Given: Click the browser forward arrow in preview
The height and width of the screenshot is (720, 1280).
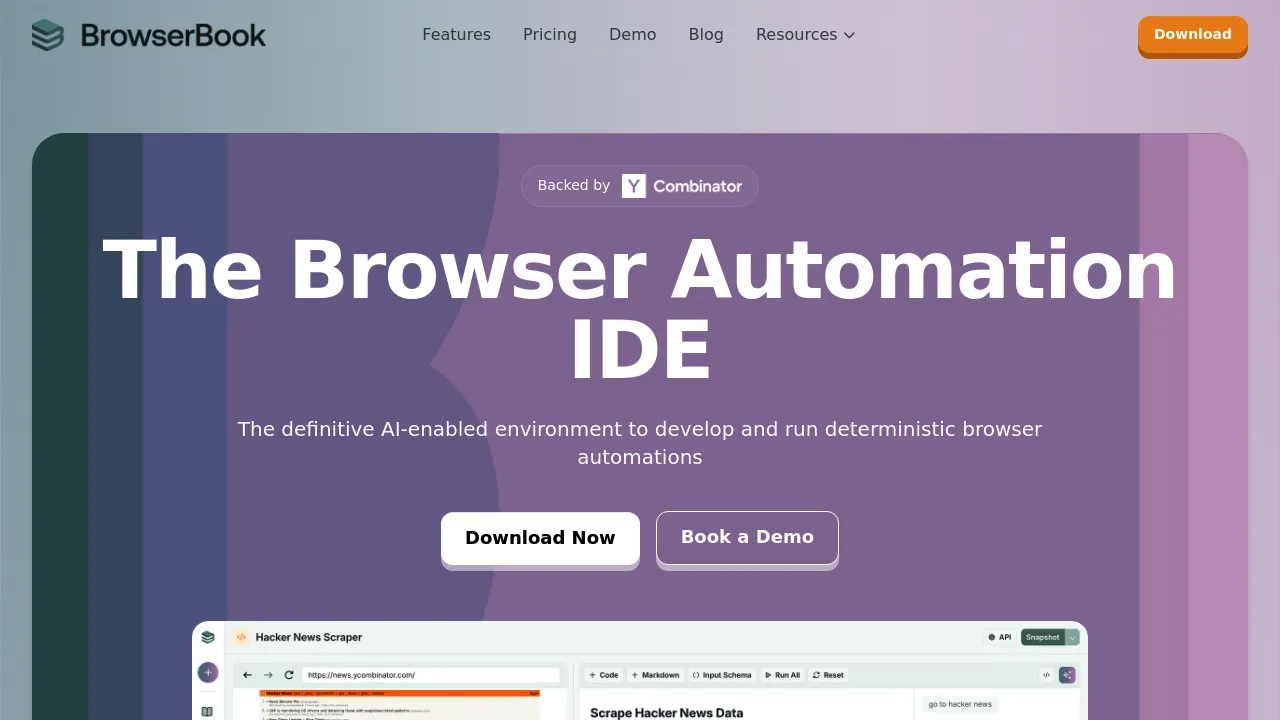Looking at the screenshot, I should tap(268, 675).
